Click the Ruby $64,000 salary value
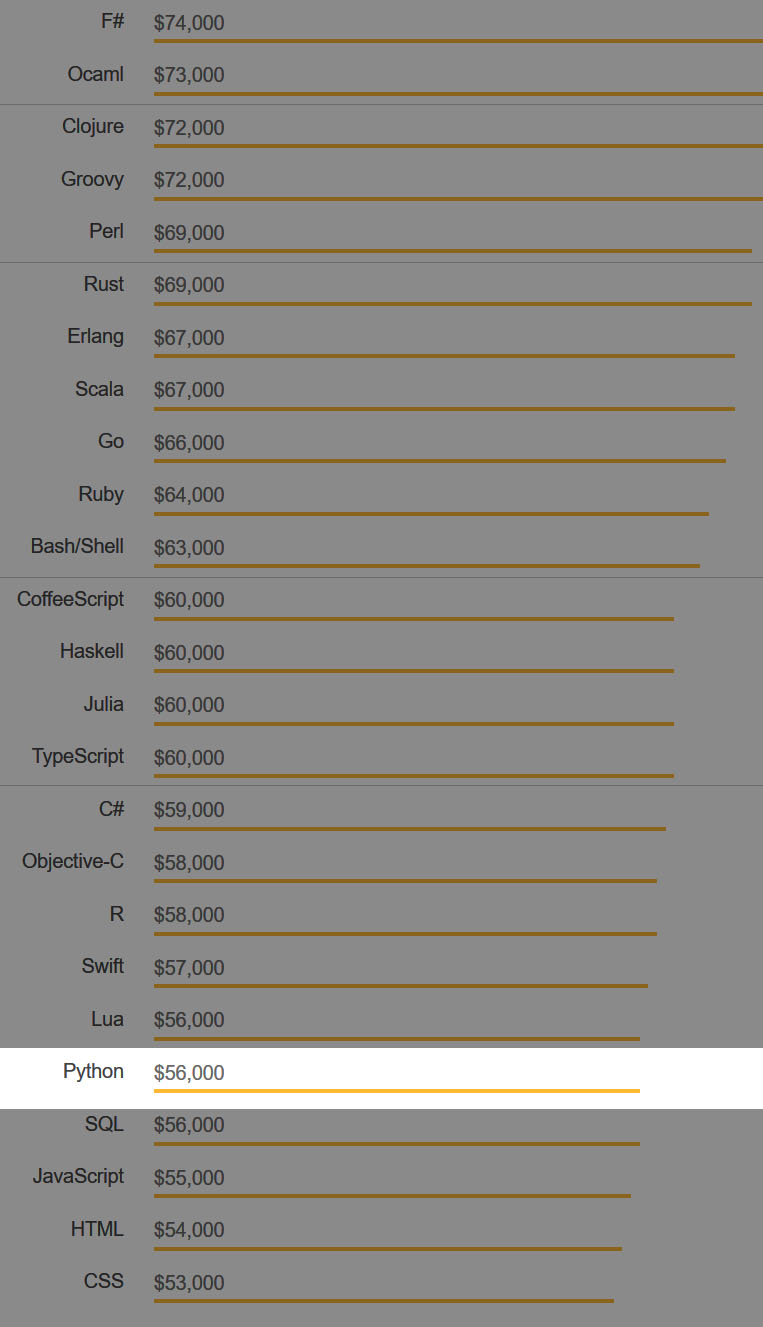763x1327 pixels. (x=189, y=495)
